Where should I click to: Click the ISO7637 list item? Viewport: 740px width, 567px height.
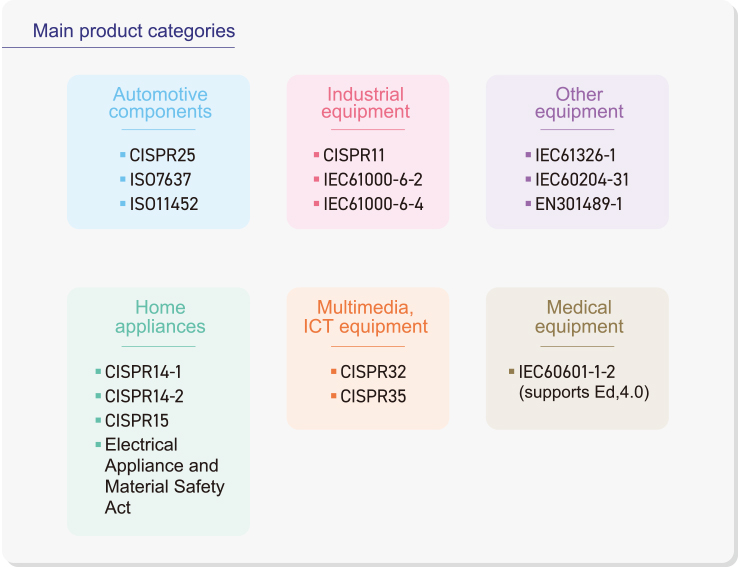tap(160, 180)
